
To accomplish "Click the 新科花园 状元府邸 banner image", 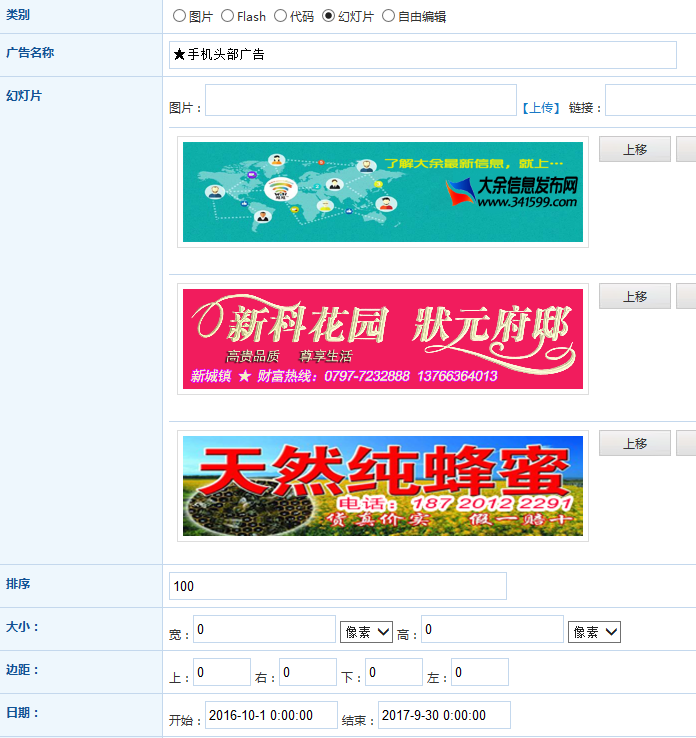I will pos(382,339).
